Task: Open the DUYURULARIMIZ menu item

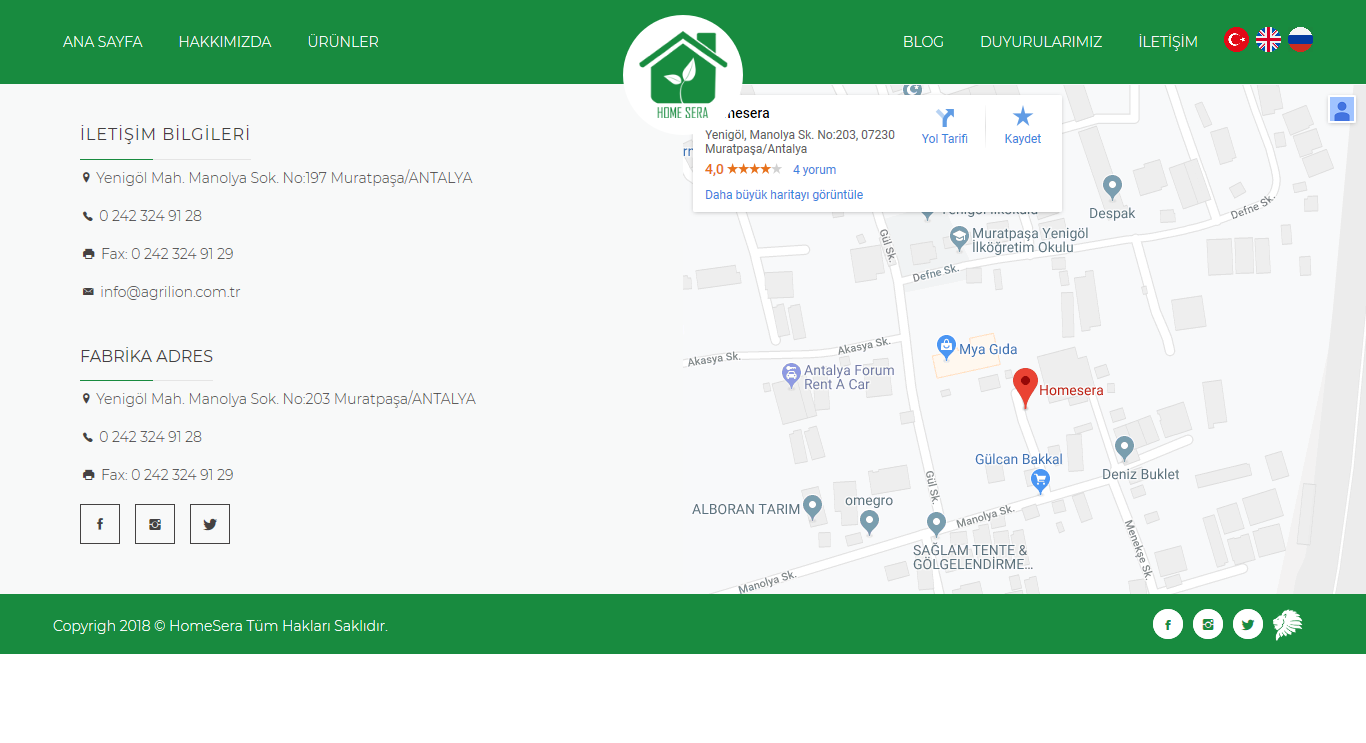Action: pos(1041,42)
